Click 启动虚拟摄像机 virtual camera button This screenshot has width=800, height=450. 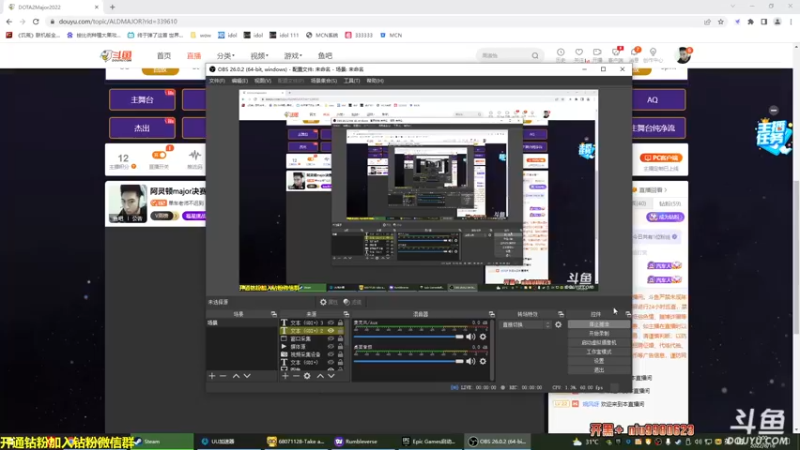pyautogui.click(x=599, y=343)
